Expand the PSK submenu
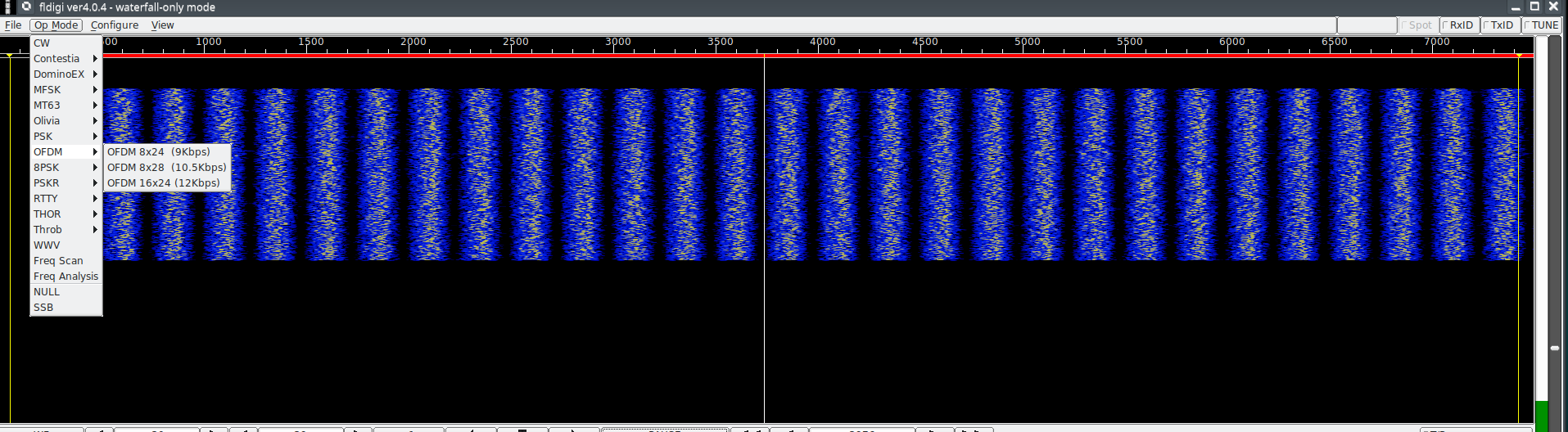The image size is (1568, 432). [66, 137]
